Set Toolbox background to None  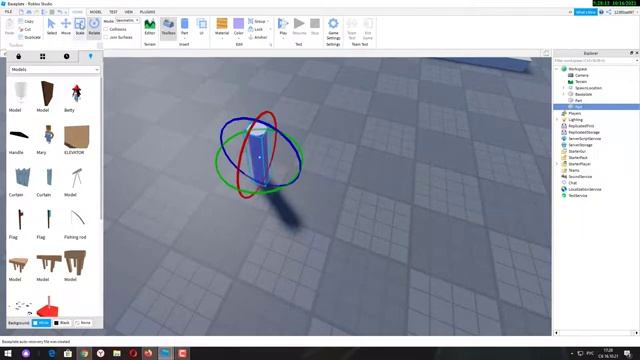[83, 323]
